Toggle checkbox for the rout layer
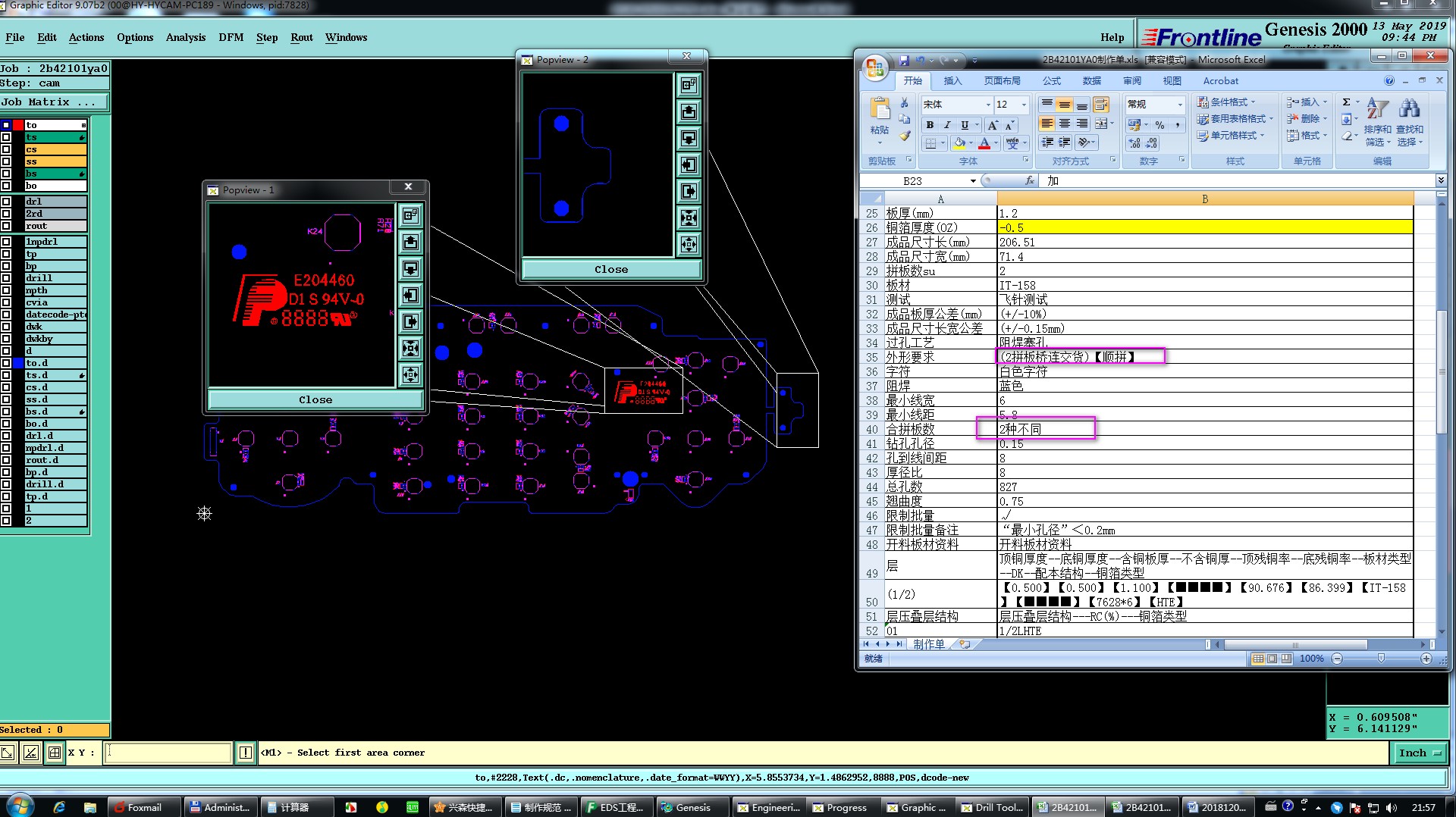The image size is (1456, 817). [x=6, y=226]
